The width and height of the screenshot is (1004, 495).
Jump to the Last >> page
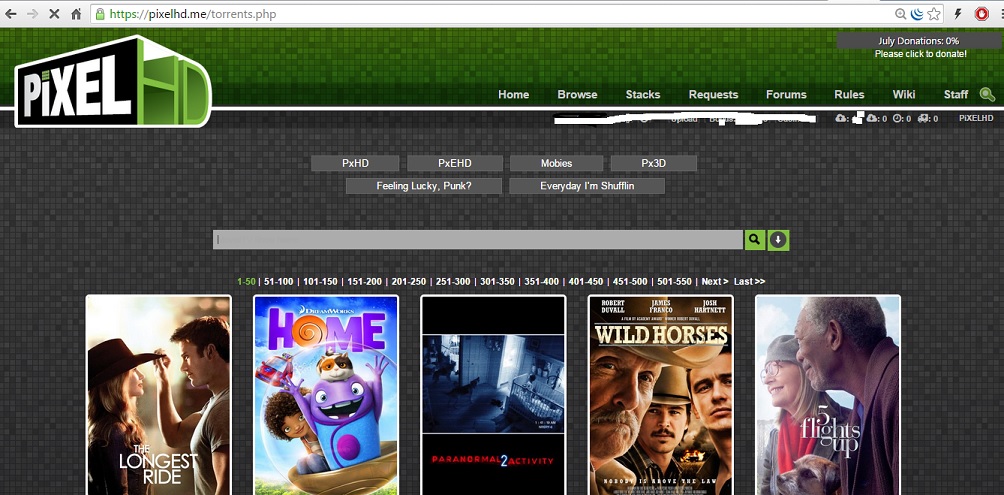749,282
